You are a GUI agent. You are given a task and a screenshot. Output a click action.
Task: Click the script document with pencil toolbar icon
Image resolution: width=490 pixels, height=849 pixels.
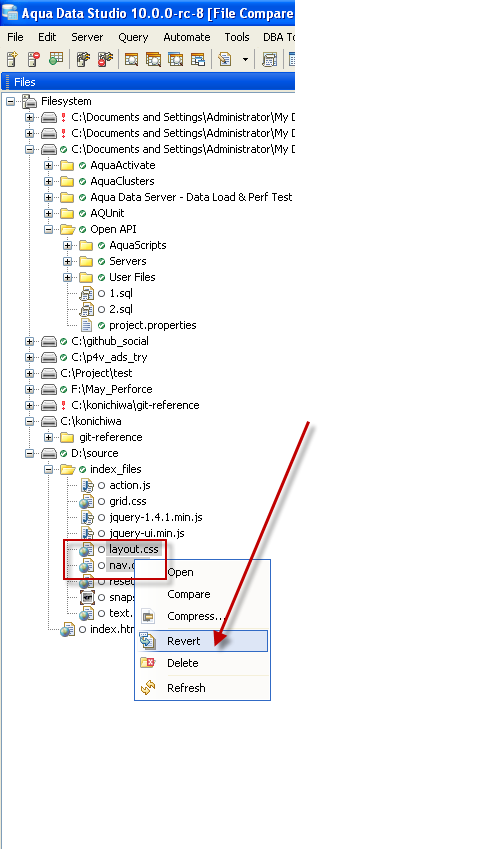(225, 59)
